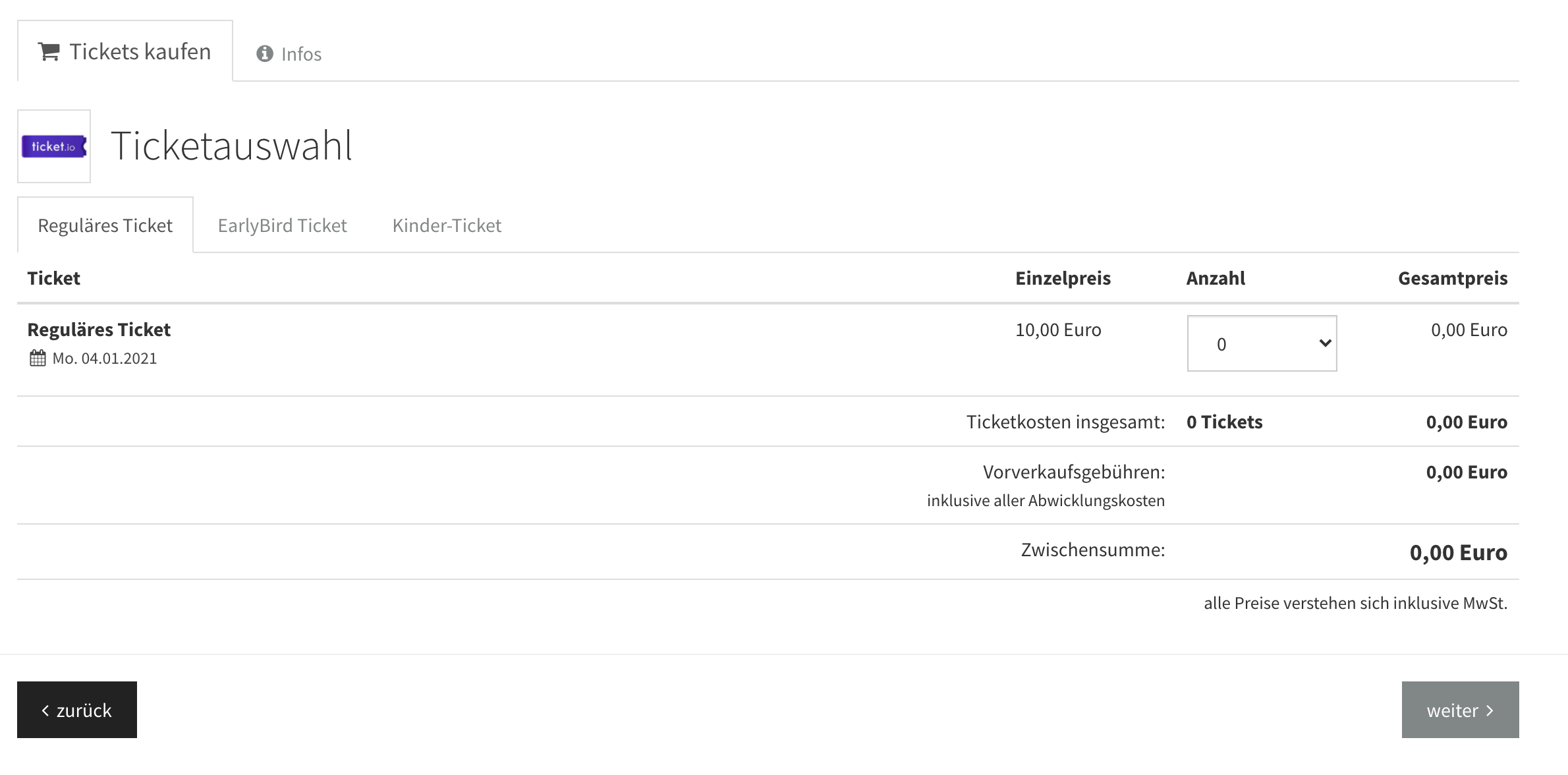
Task: Select the Tickets kaufen tab
Action: (125, 51)
